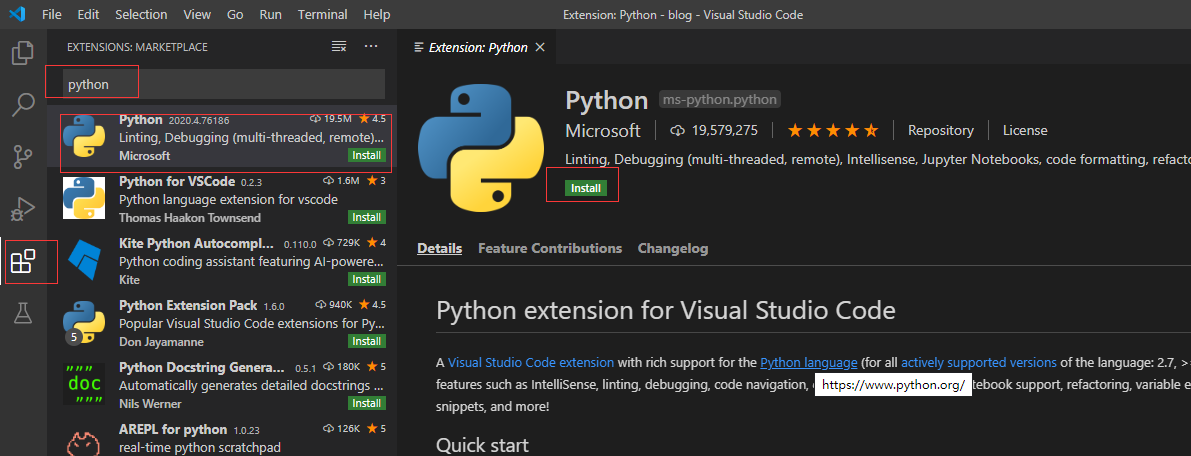Open the Extensions view icon

point(22,262)
